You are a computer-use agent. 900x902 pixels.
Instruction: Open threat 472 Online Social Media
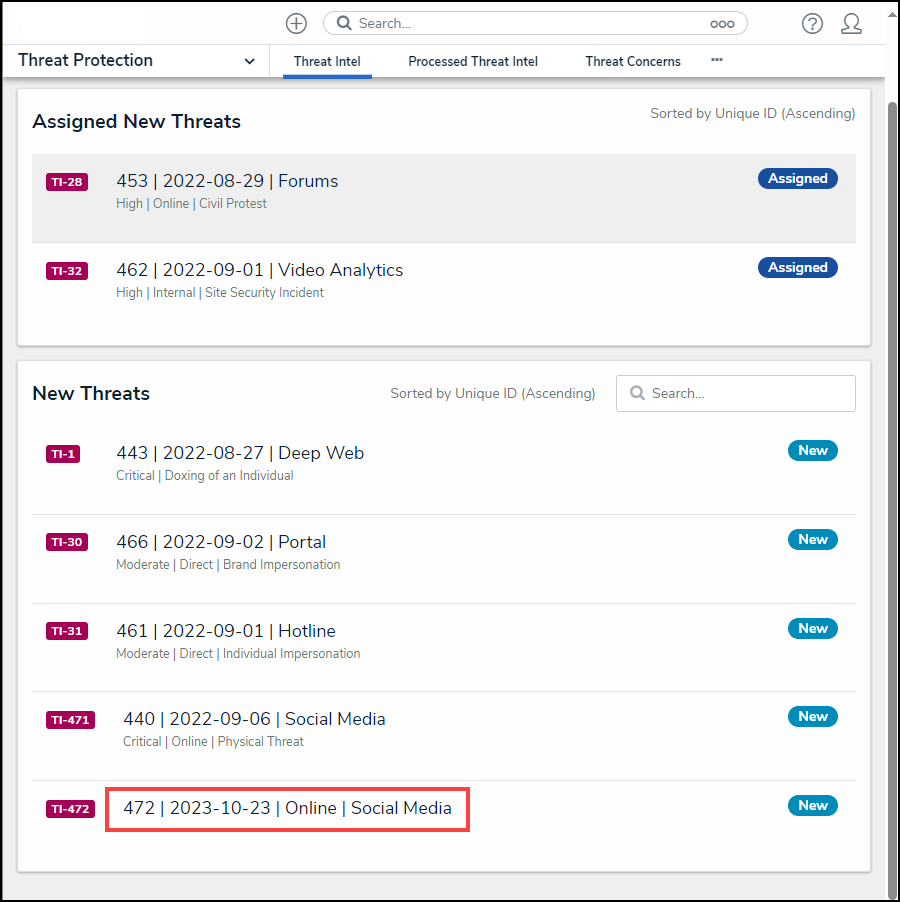287,808
